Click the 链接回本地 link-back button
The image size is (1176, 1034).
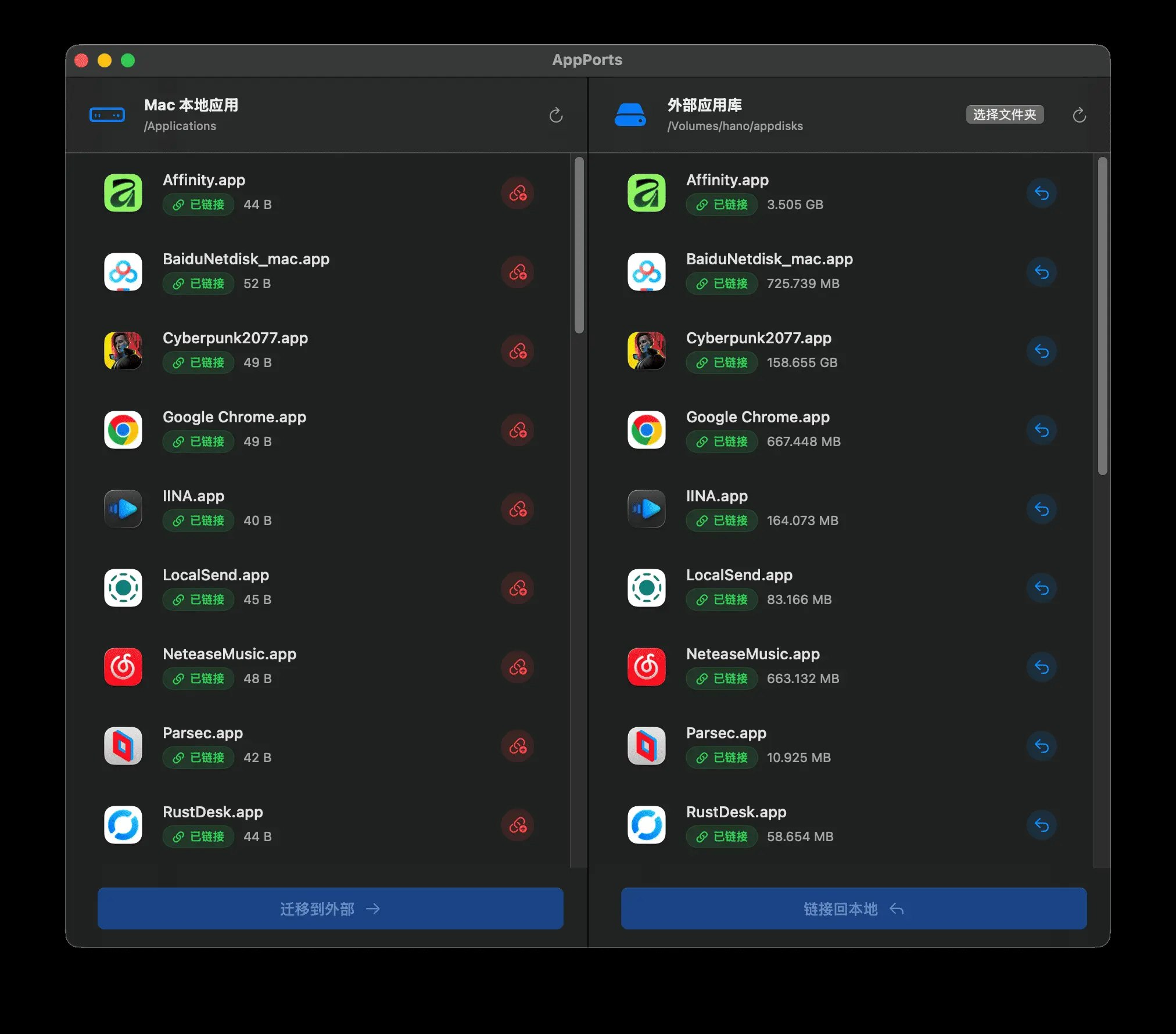coord(853,909)
